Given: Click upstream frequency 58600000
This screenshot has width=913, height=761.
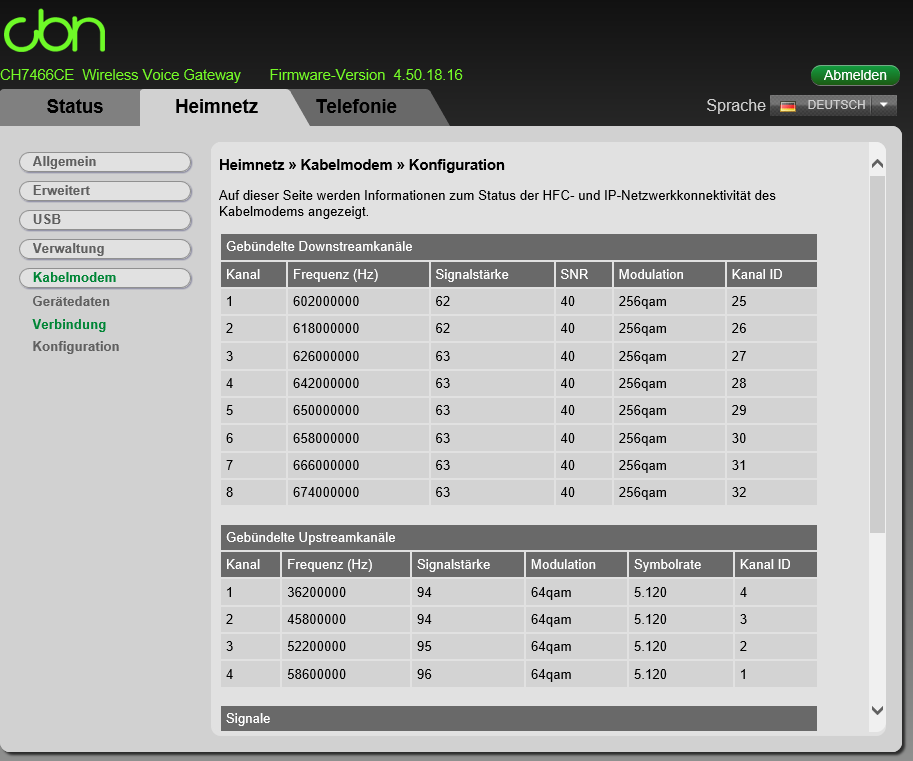Looking at the screenshot, I should pyautogui.click(x=316, y=674).
